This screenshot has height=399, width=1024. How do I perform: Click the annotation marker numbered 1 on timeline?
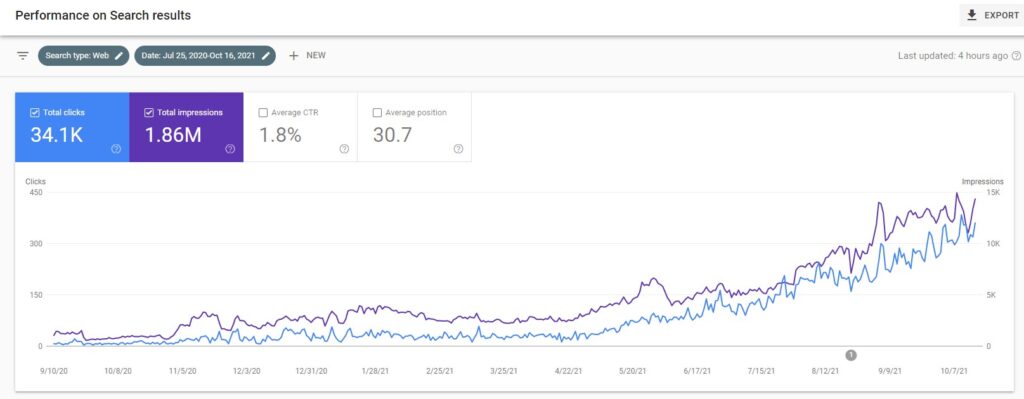[851, 355]
